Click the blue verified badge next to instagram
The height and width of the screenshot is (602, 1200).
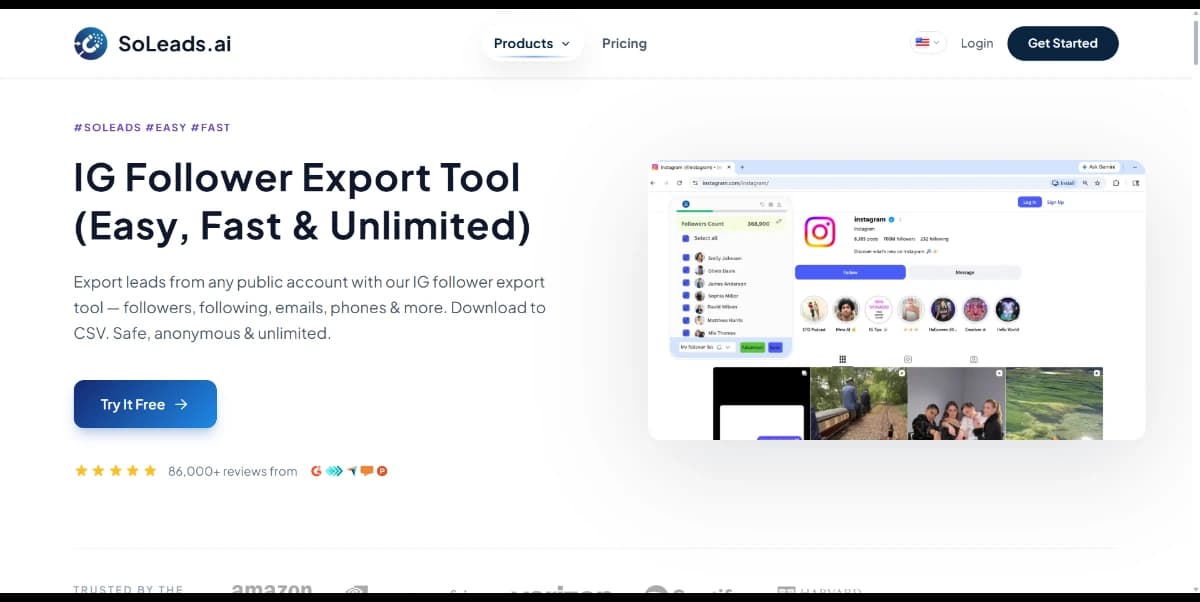[x=892, y=219]
